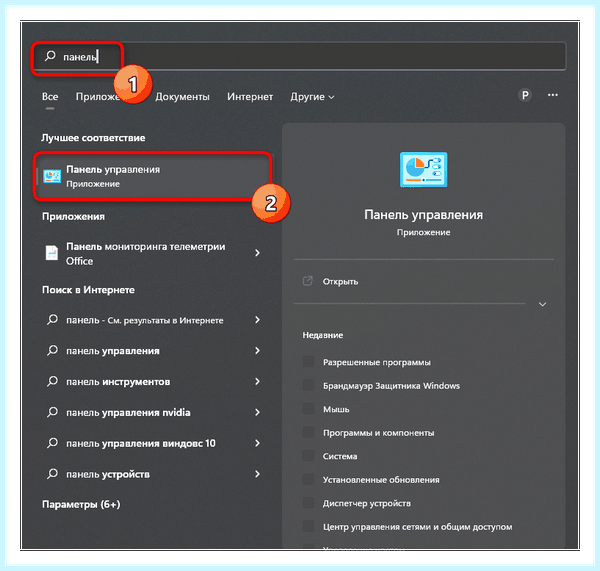Open the 'Параметры (6+)' section

coord(81,504)
